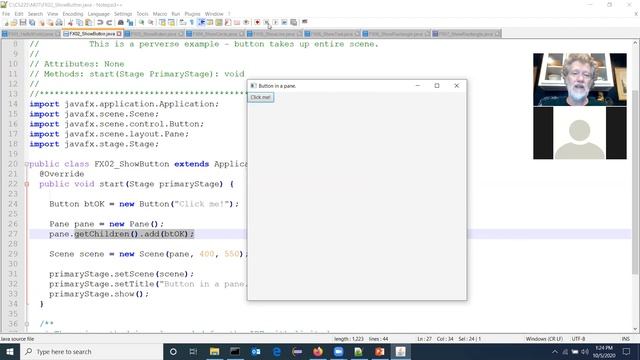
Task: Open the Edit menu
Action: tap(19, 14)
